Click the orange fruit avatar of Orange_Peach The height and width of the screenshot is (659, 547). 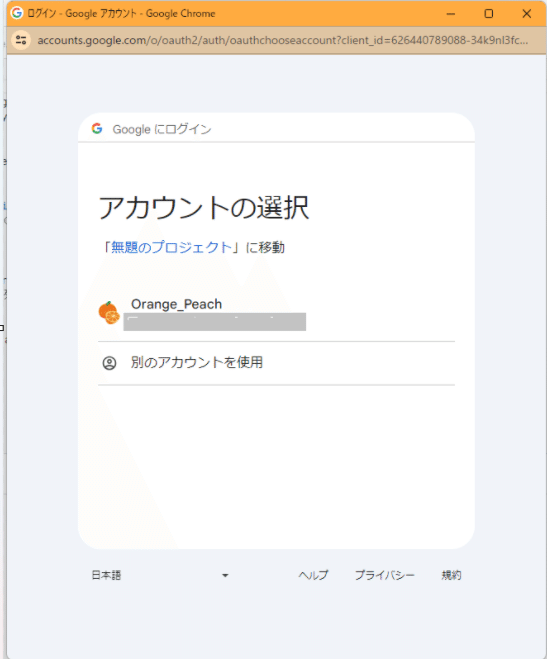(109, 313)
